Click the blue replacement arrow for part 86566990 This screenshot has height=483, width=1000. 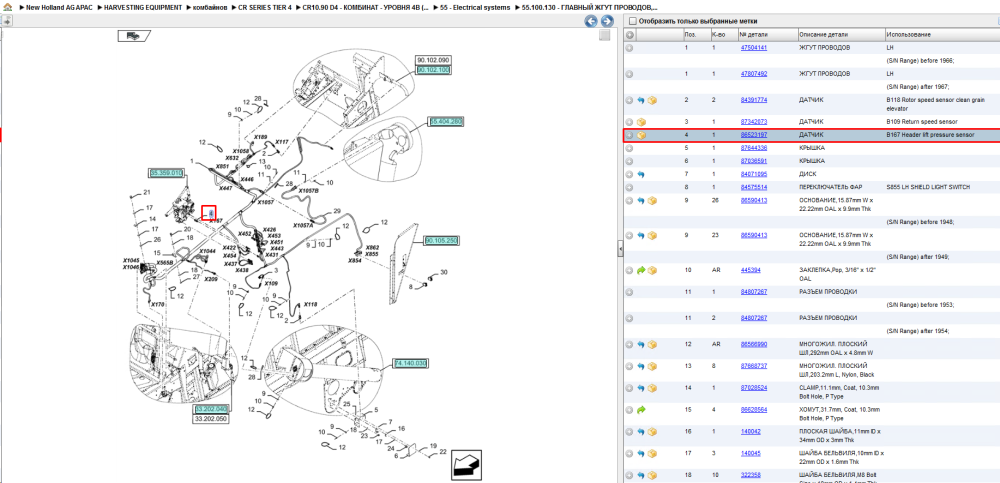pos(641,345)
